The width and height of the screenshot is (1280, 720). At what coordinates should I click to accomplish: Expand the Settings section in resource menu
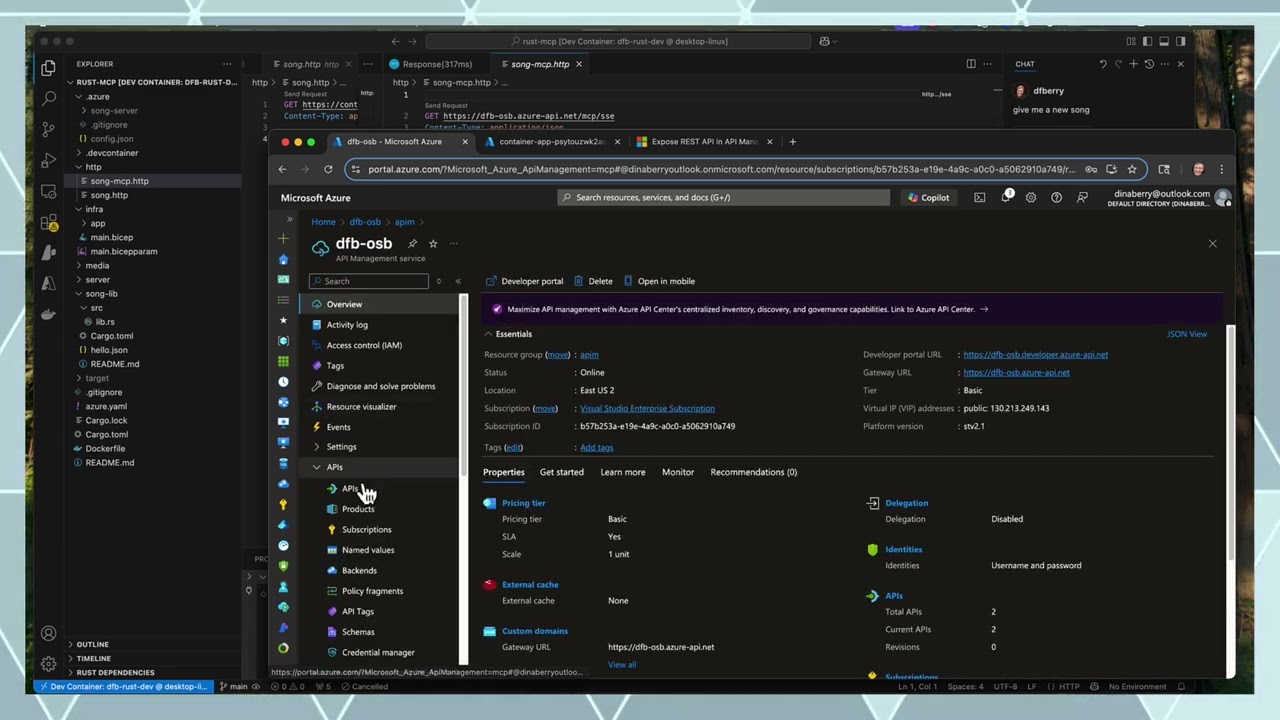coord(316,447)
